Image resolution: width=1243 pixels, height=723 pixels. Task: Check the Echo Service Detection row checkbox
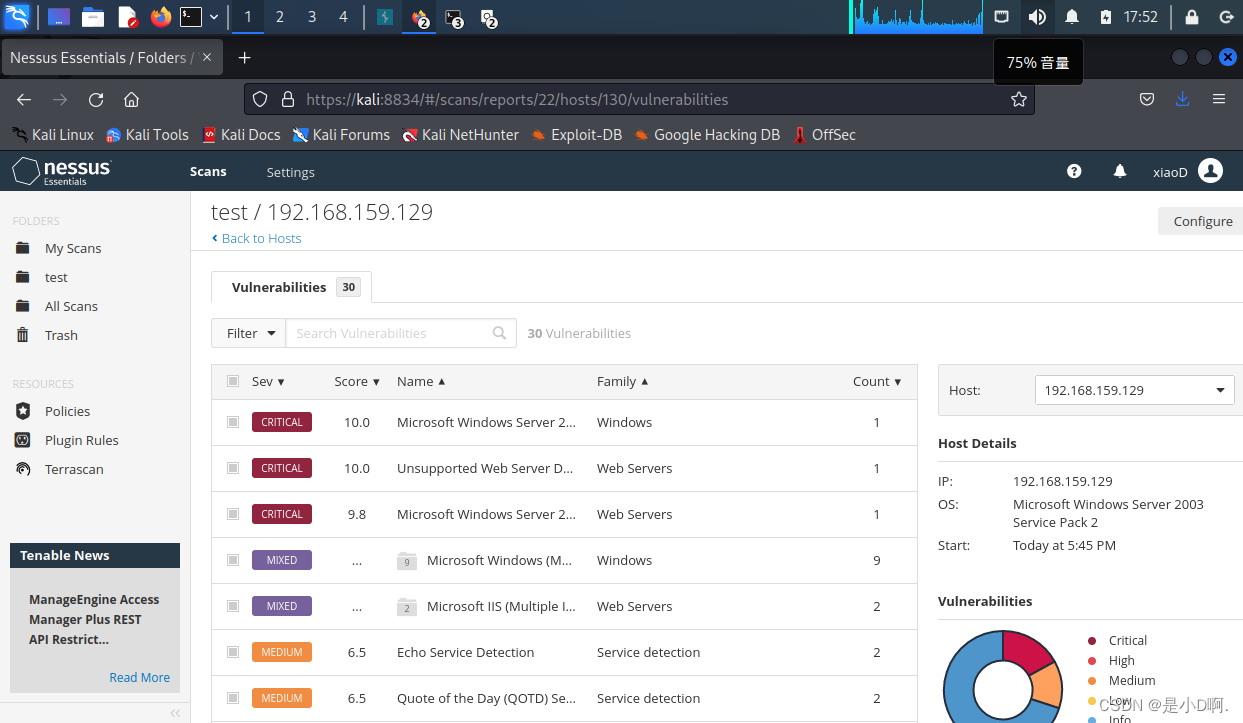[x=233, y=652]
